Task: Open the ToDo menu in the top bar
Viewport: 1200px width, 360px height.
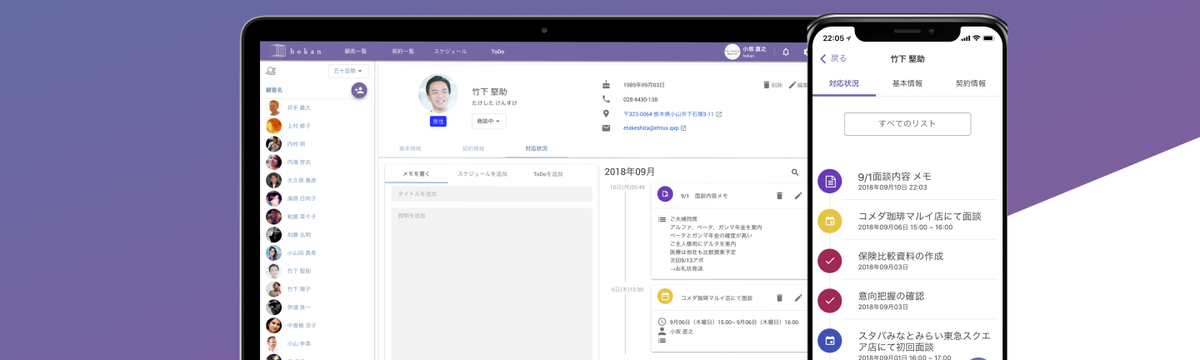Action: [x=498, y=51]
